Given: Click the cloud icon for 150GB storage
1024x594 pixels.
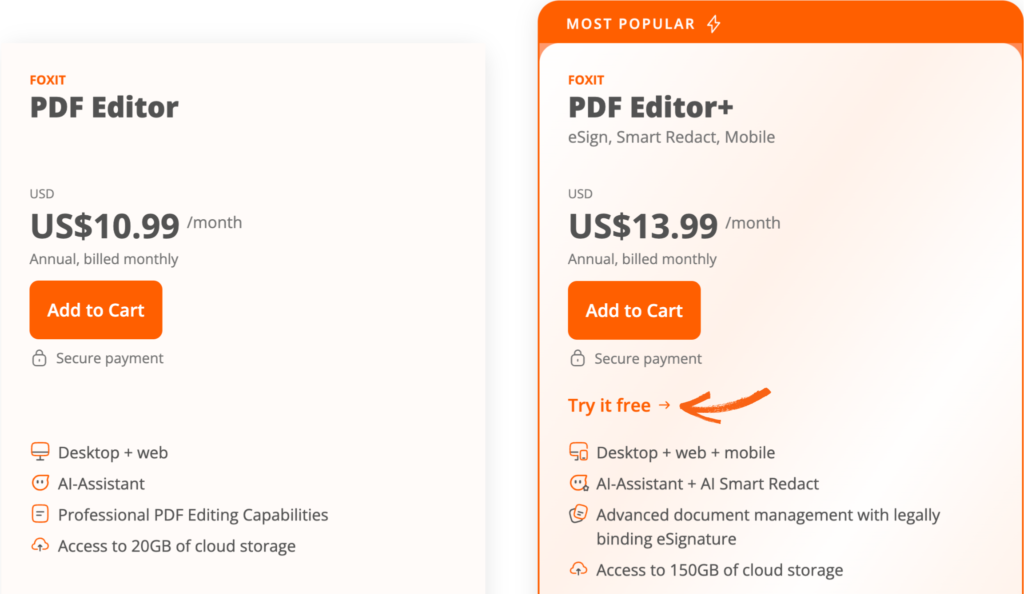Looking at the screenshot, I should (x=578, y=569).
